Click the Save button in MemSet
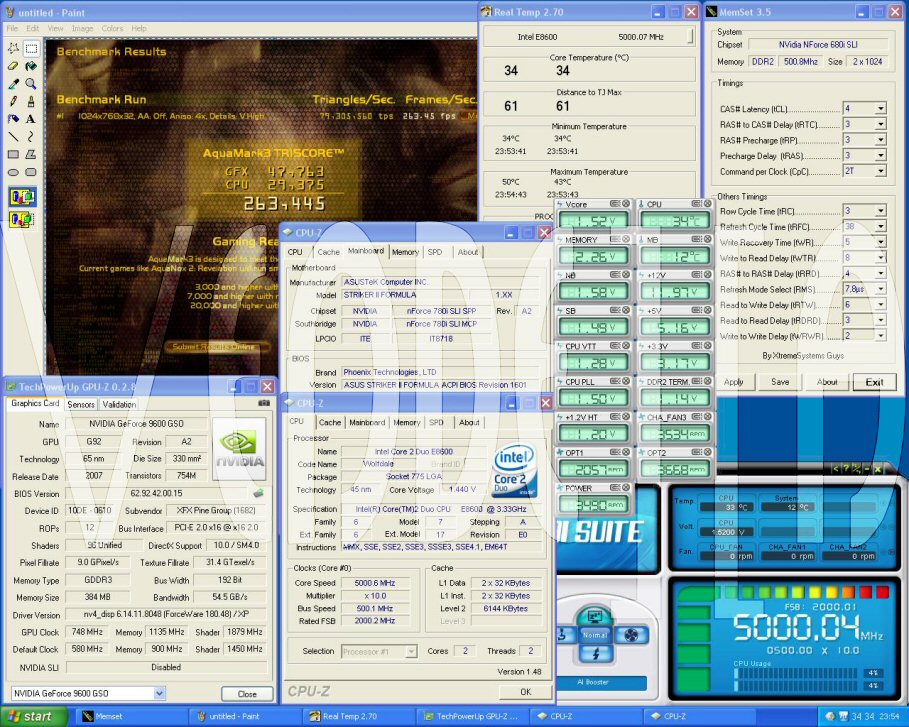Screen dimensions: 909x727 tap(780, 382)
